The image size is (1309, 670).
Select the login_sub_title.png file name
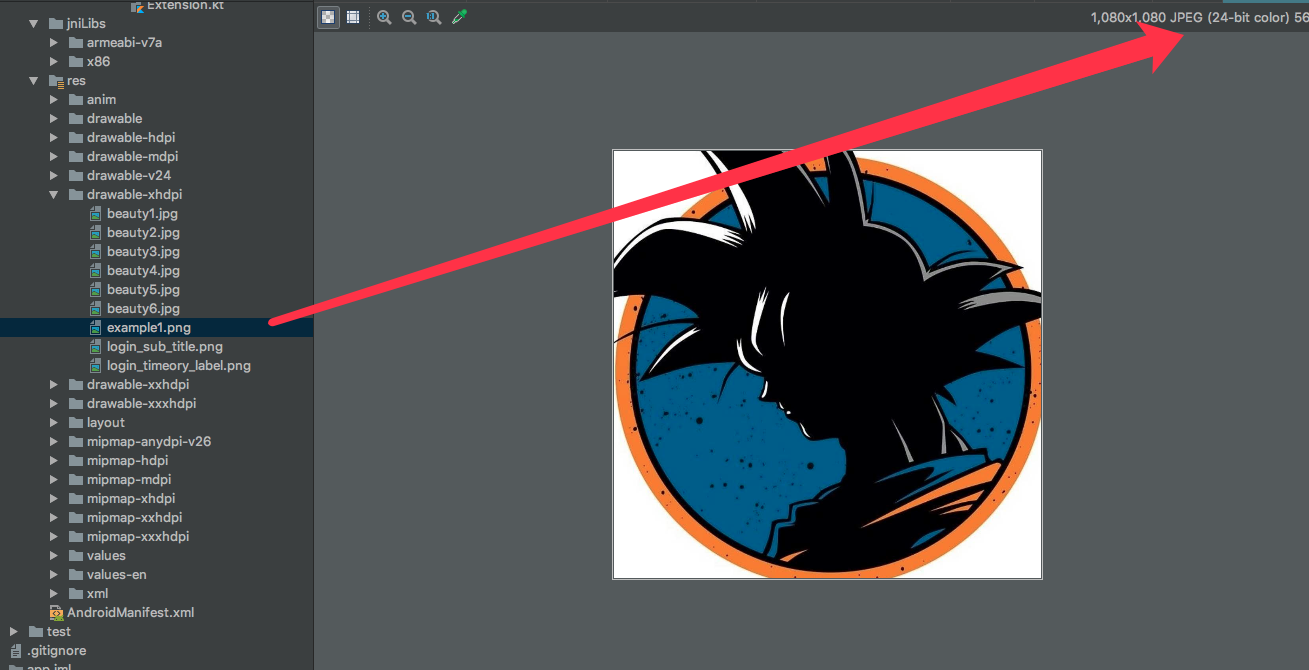[x=165, y=346]
